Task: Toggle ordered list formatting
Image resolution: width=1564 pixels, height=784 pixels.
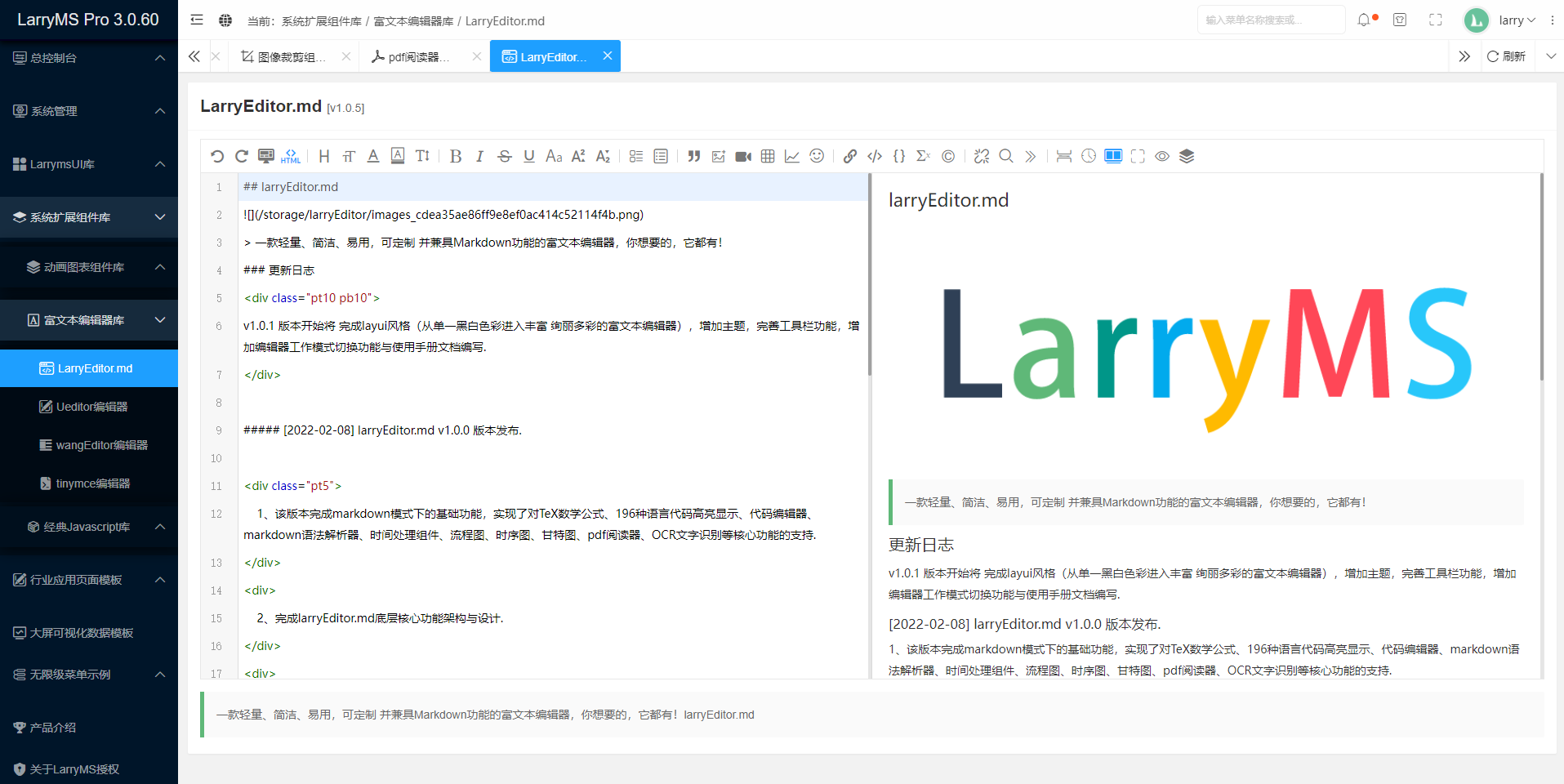Action: point(661,156)
